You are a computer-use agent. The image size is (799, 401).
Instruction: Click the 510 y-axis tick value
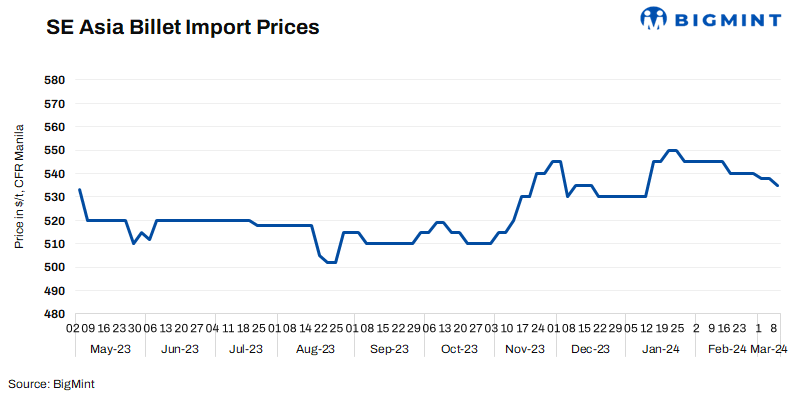(x=55, y=244)
